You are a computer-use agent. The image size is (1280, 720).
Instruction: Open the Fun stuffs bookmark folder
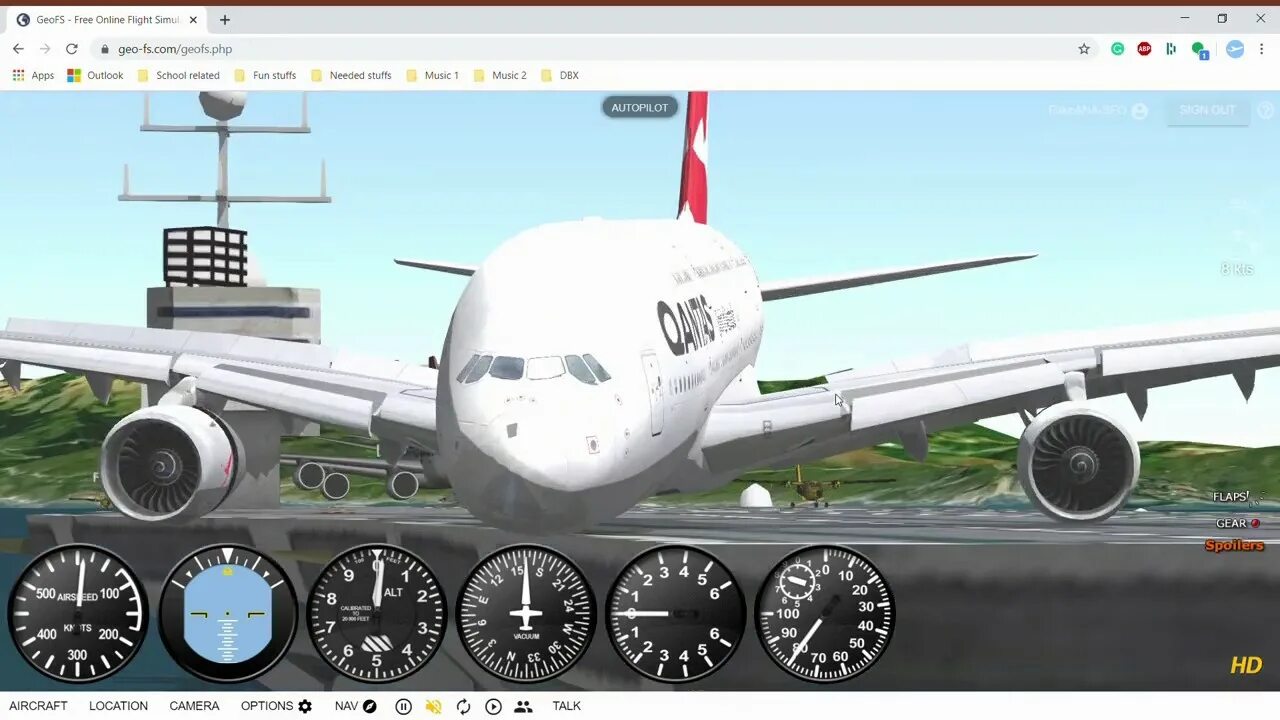click(x=265, y=76)
